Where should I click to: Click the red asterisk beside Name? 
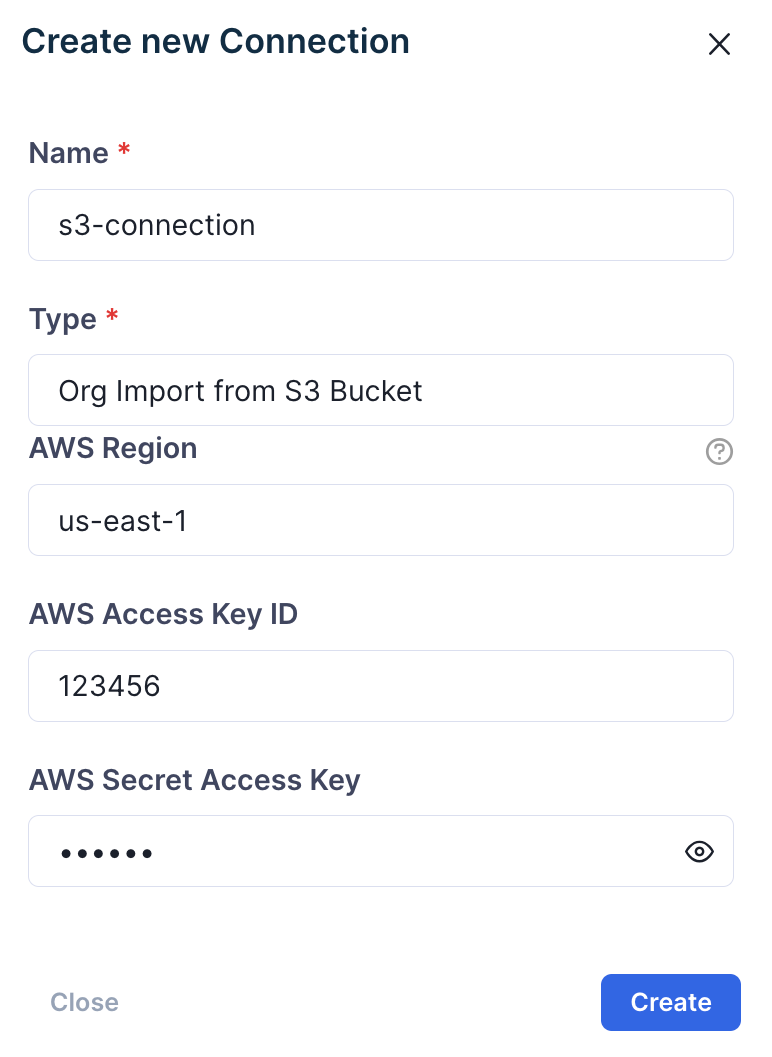coord(124,151)
